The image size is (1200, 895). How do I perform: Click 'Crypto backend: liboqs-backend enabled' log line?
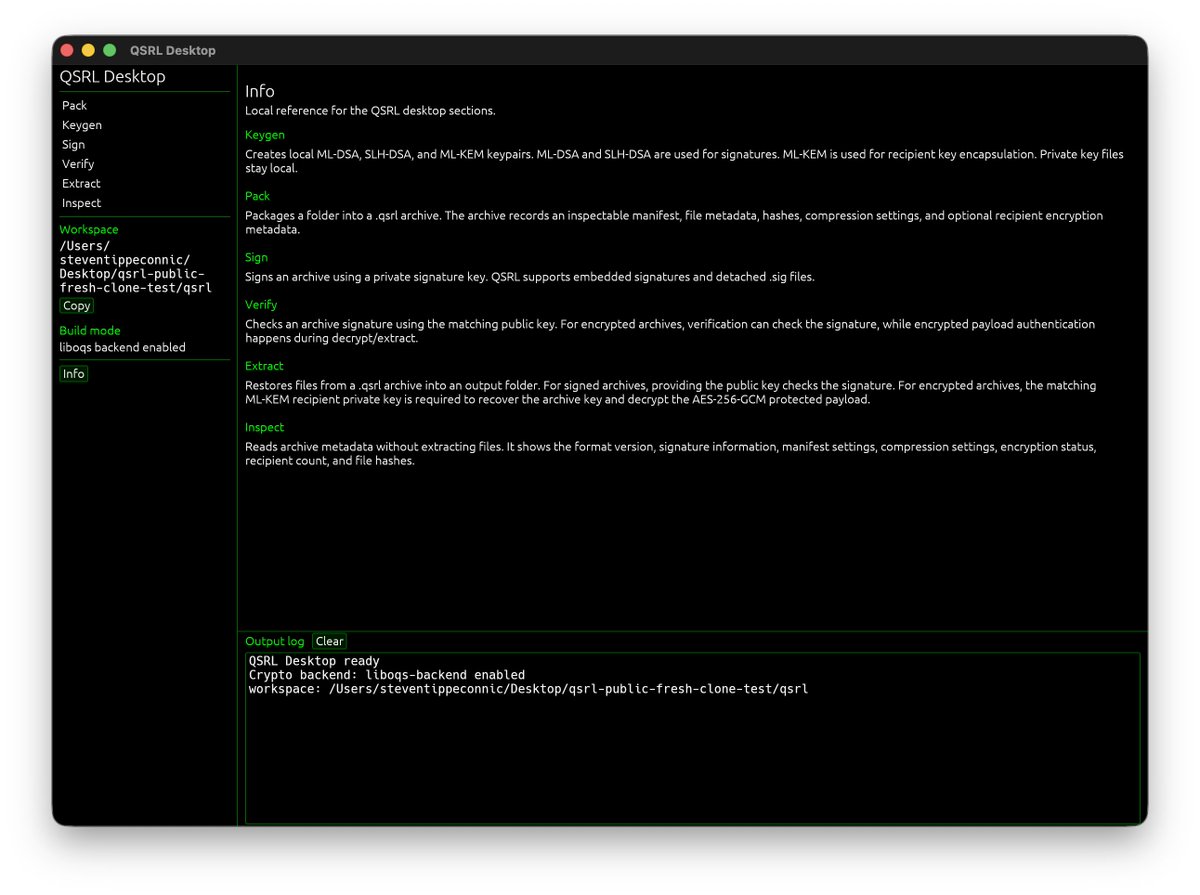[387, 675]
